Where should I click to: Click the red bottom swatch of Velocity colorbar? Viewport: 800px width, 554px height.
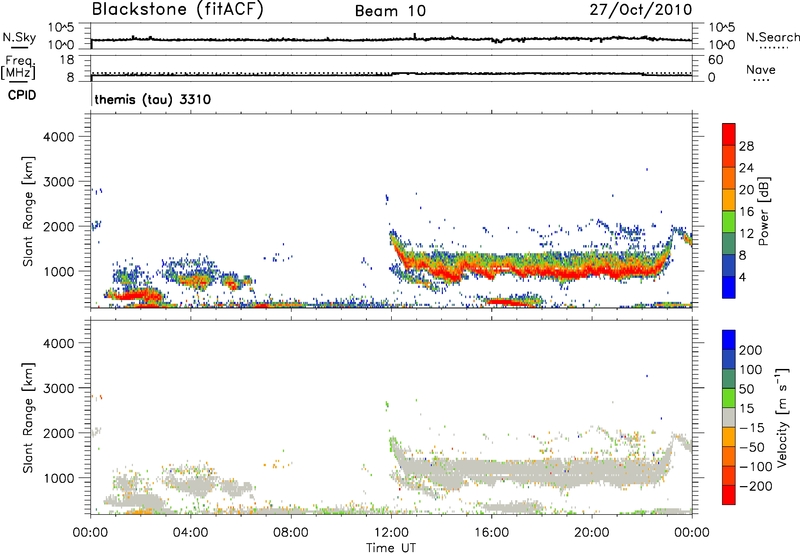[729, 495]
